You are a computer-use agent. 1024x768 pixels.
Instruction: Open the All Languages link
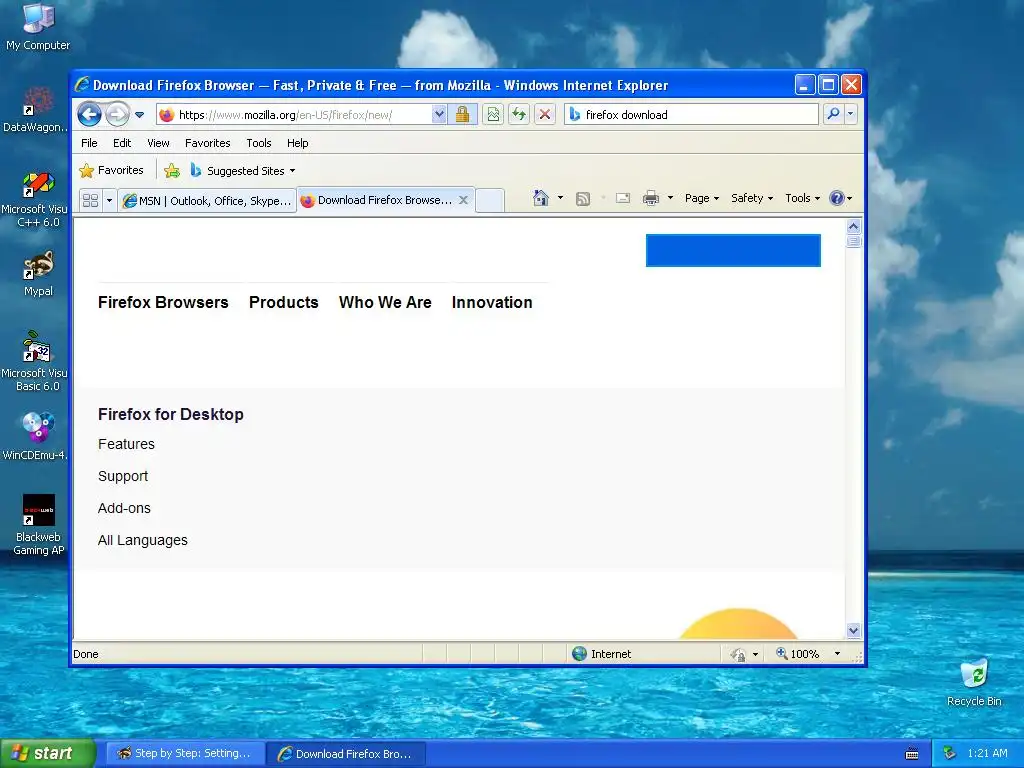pyautogui.click(x=142, y=540)
